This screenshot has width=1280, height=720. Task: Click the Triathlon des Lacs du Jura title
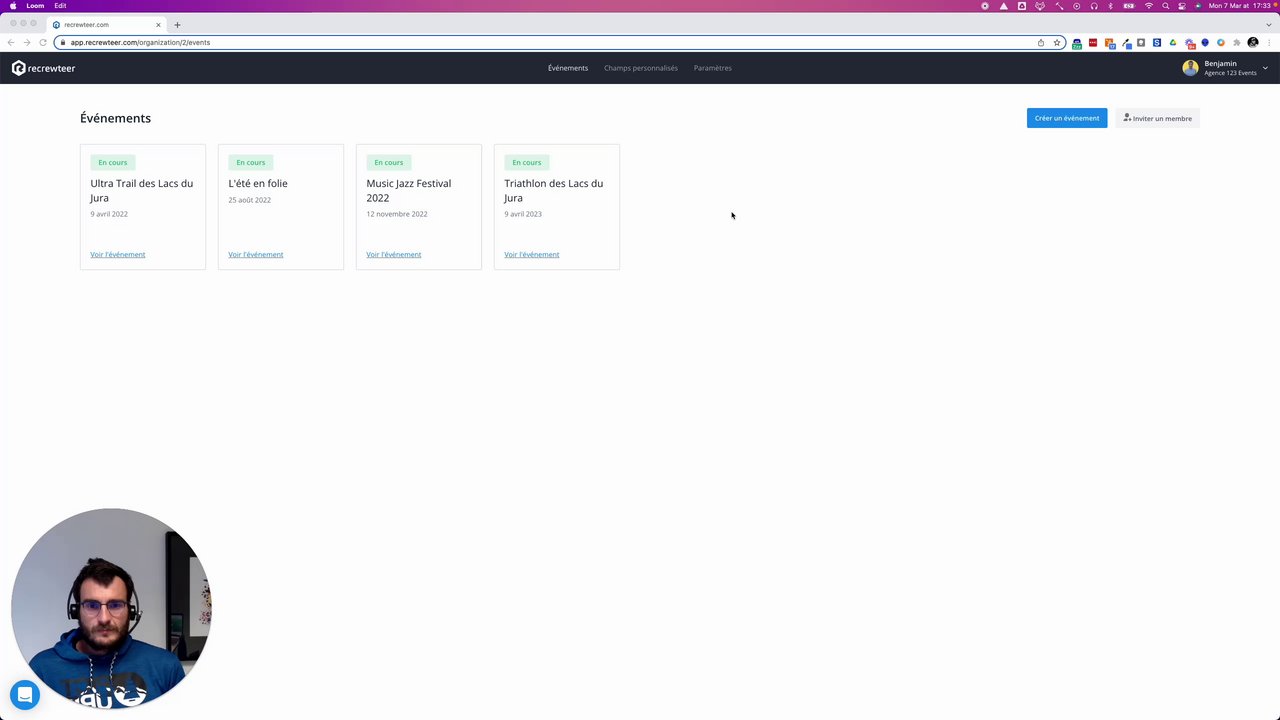554,190
